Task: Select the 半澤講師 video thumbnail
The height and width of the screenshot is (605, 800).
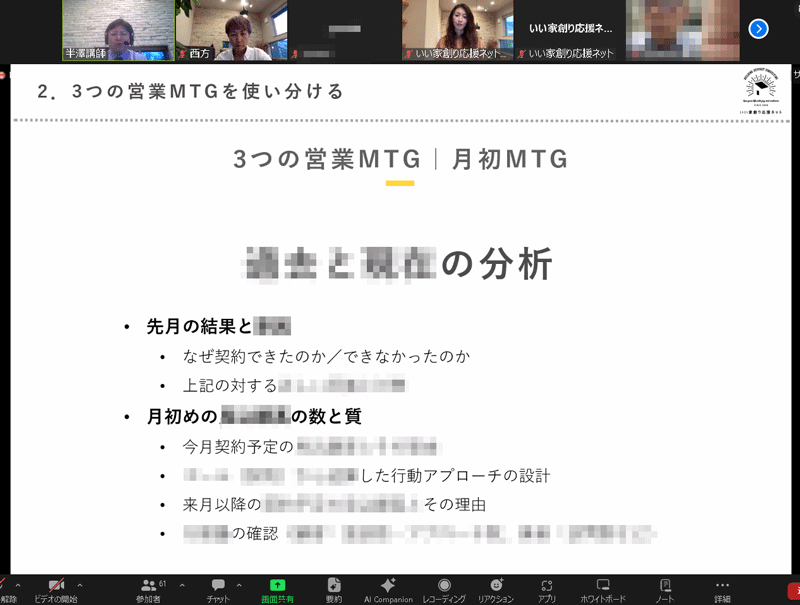Action: [117, 30]
